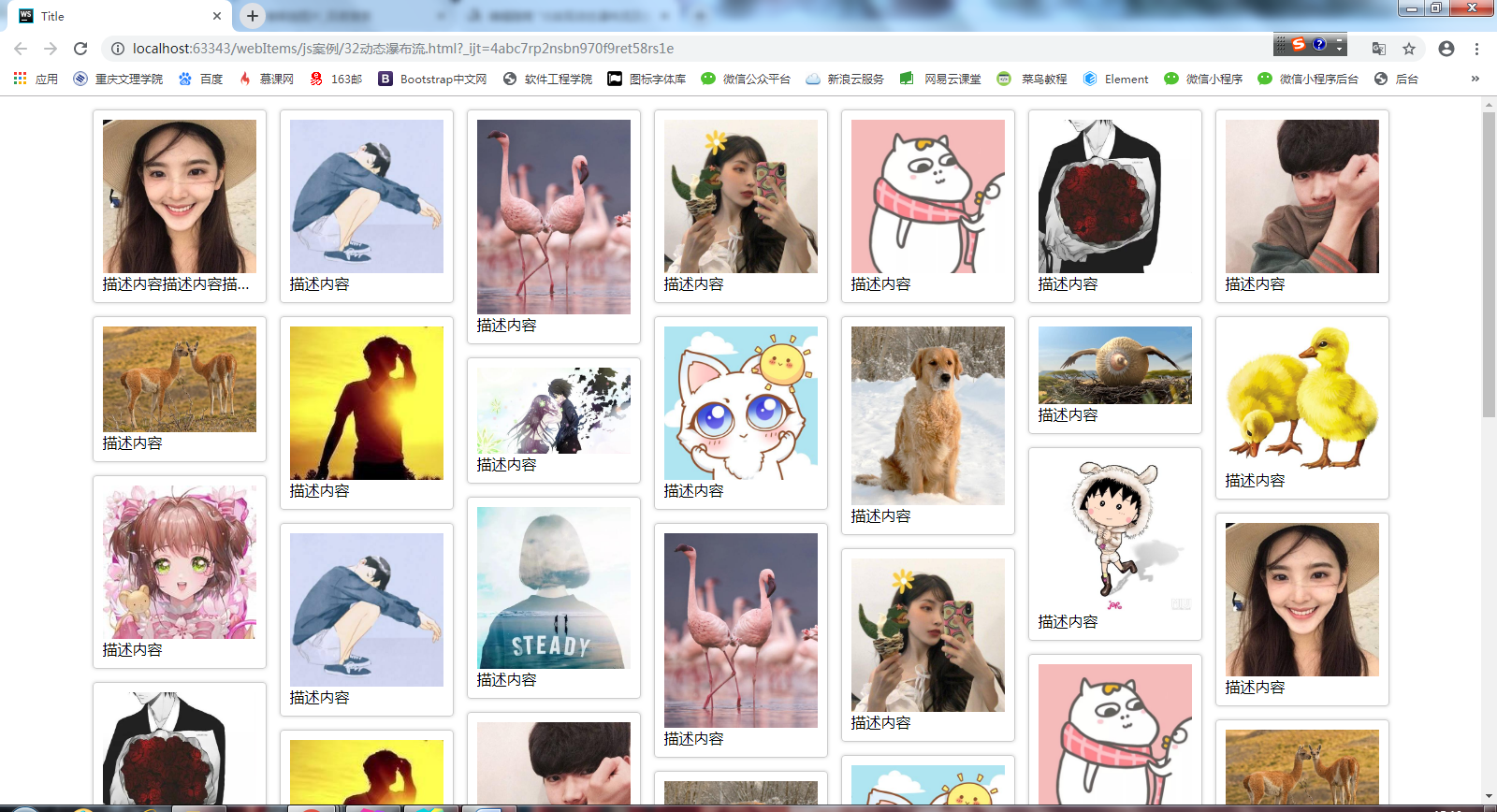Click the top girl taking selfie photo
This screenshot has height=812, width=1497.
[x=741, y=196]
